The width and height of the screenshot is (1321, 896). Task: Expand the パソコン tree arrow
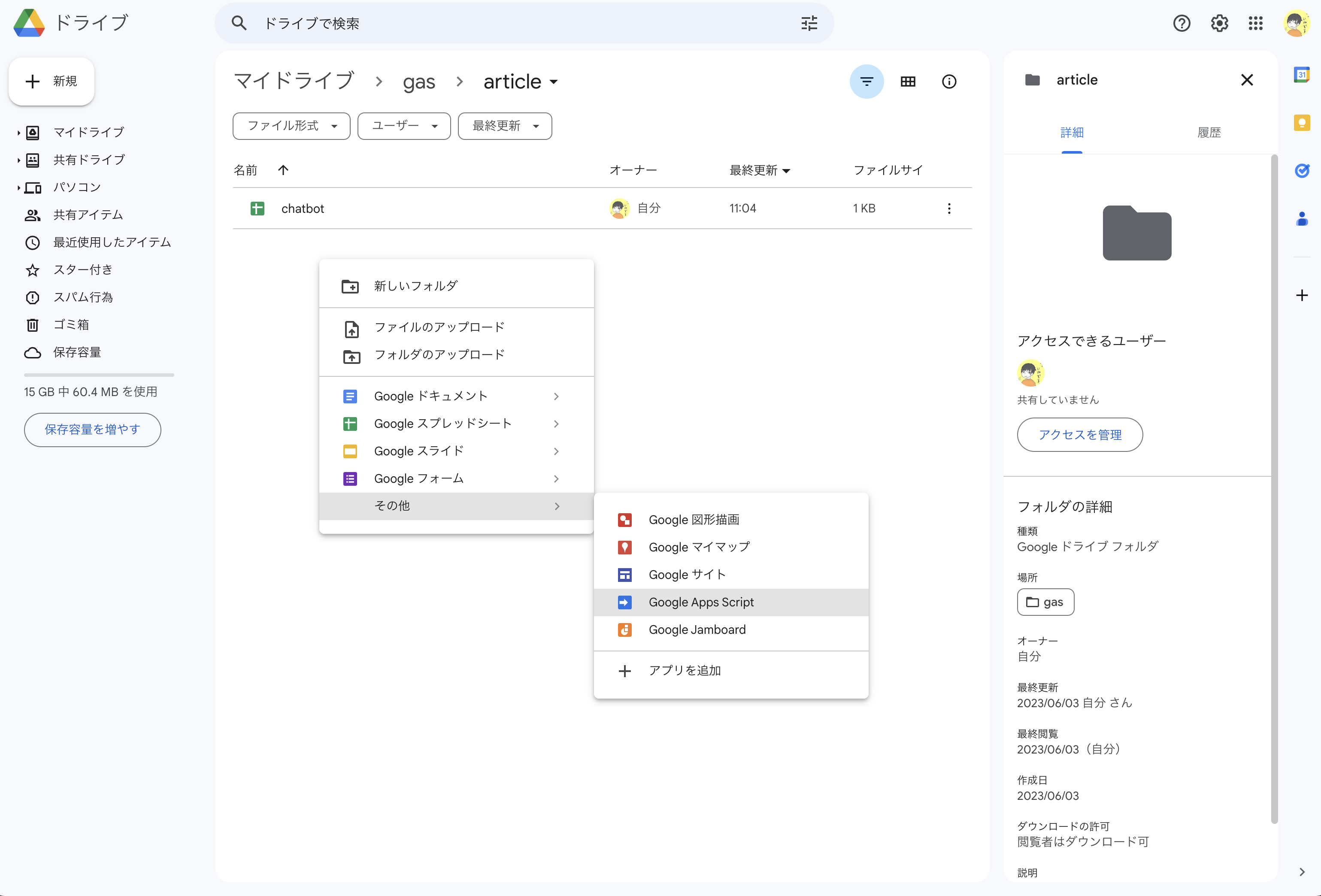[18, 188]
